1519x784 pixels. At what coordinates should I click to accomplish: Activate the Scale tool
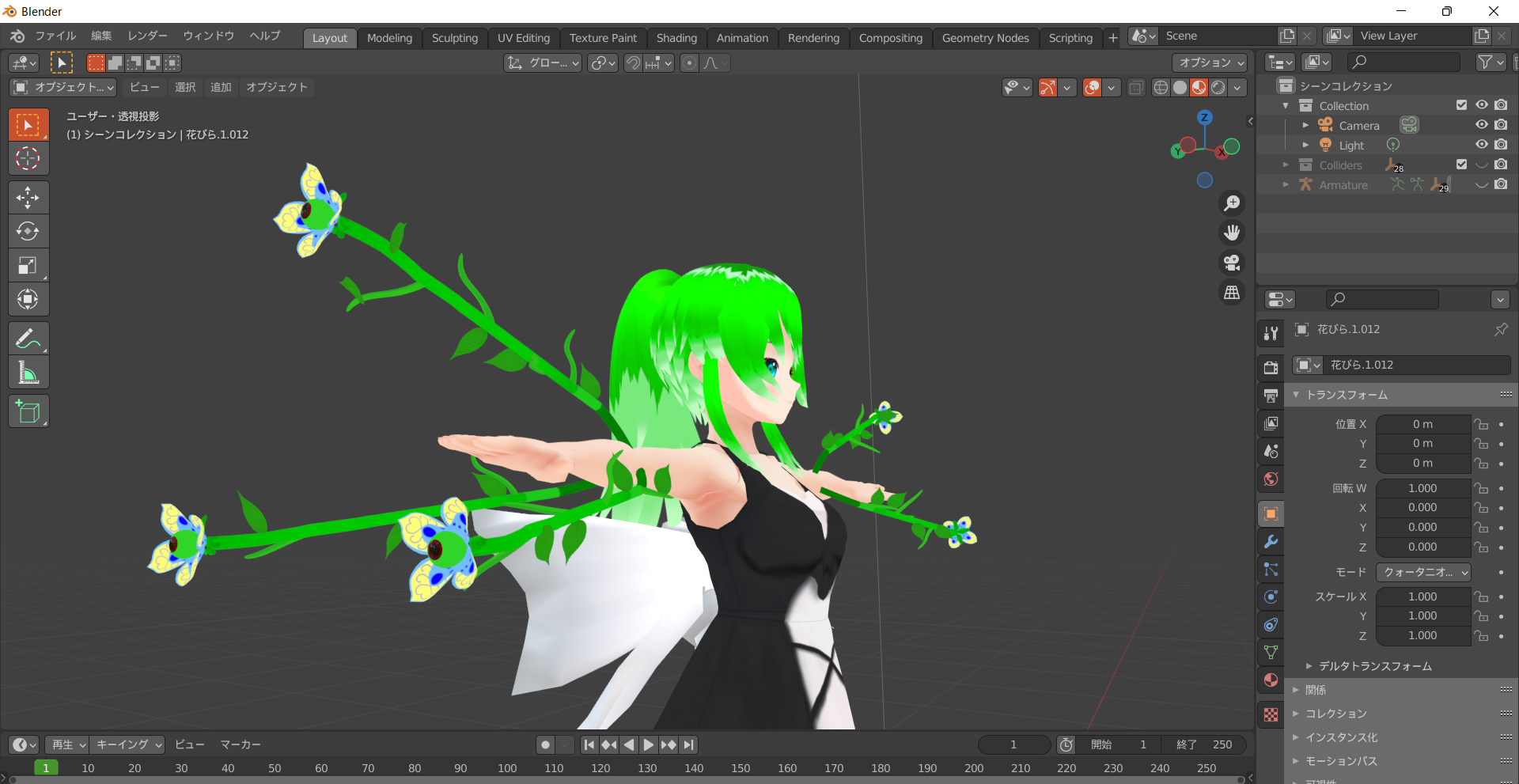28,266
